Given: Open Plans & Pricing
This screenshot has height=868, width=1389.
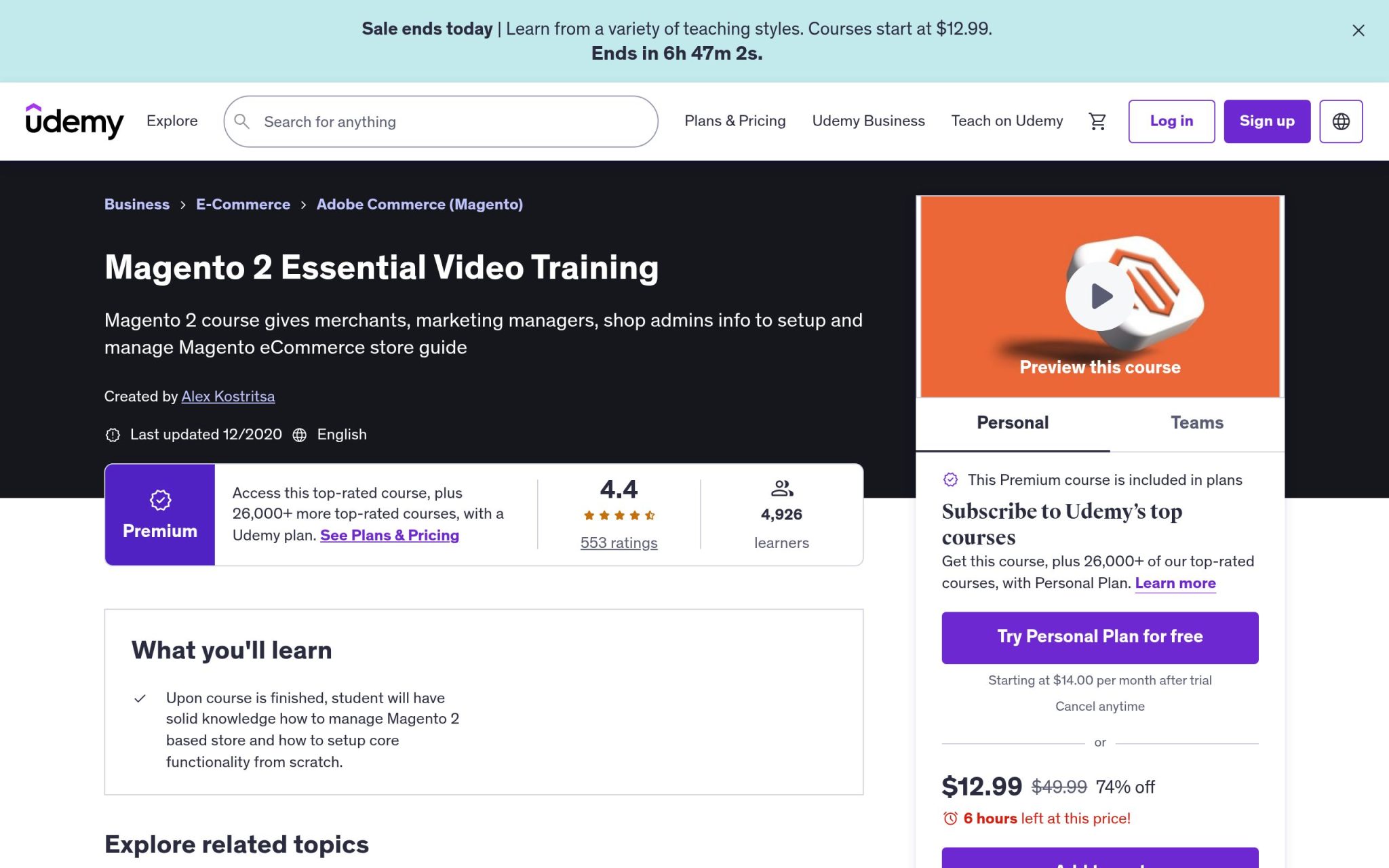Looking at the screenshot, I should tap(735, 121).
